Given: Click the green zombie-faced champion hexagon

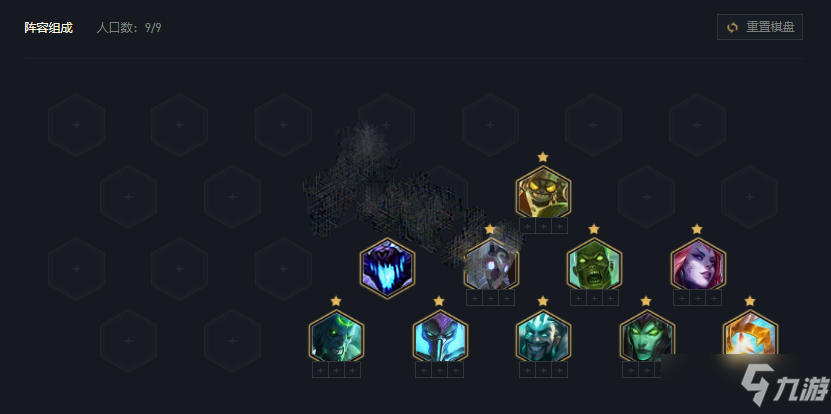Looking at the screenshot, I should point(594,264).
